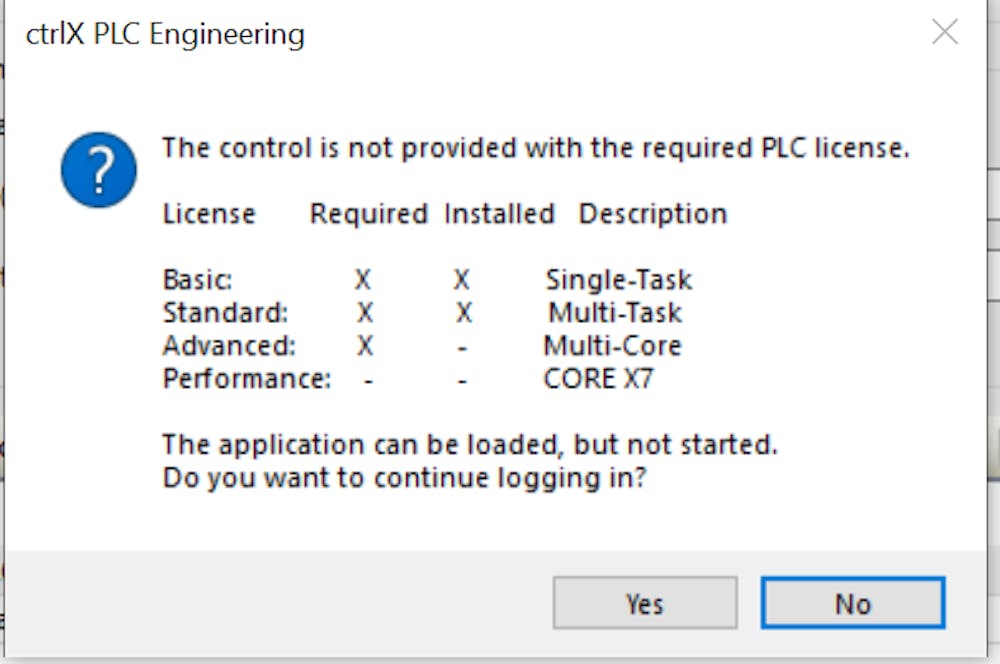Click the gray footer area near Yes
1000x664 pixels.
[x=450, y=603]
